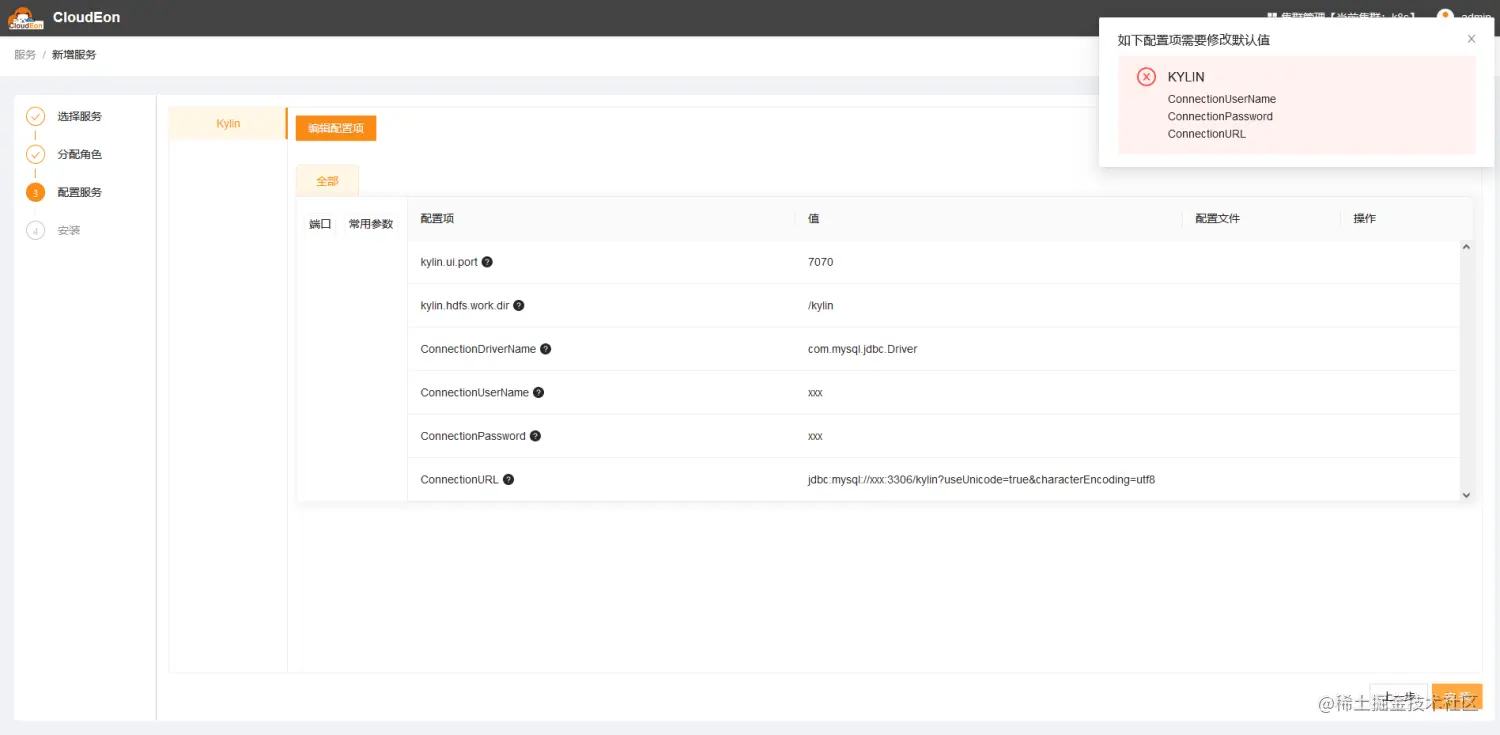Click ConnectionUserName in the warning notification
The height and width of the screenshot is (735, 1500).
point(1222,99)
